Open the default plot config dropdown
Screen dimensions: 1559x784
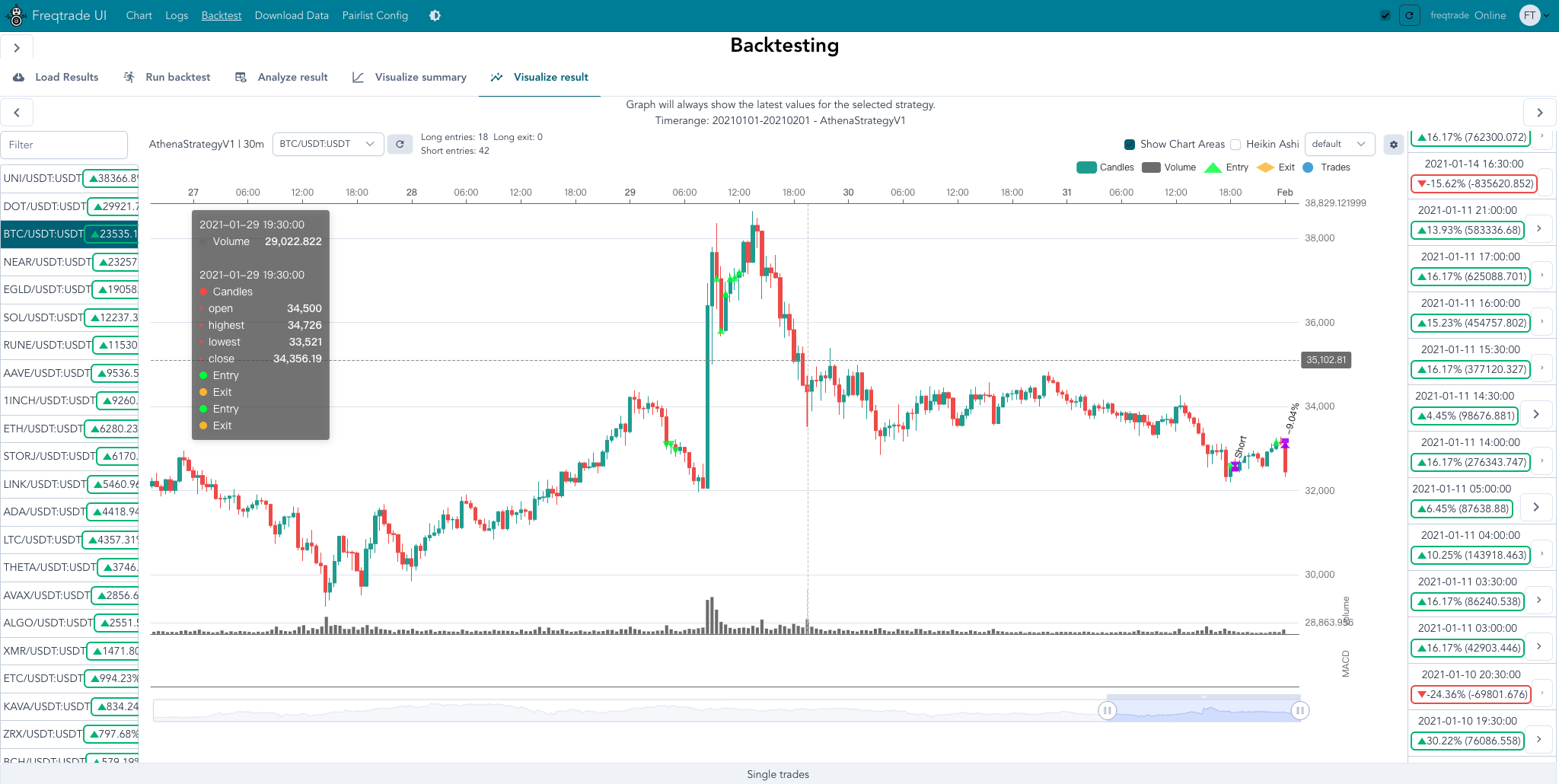click(x=1339, y=144)
